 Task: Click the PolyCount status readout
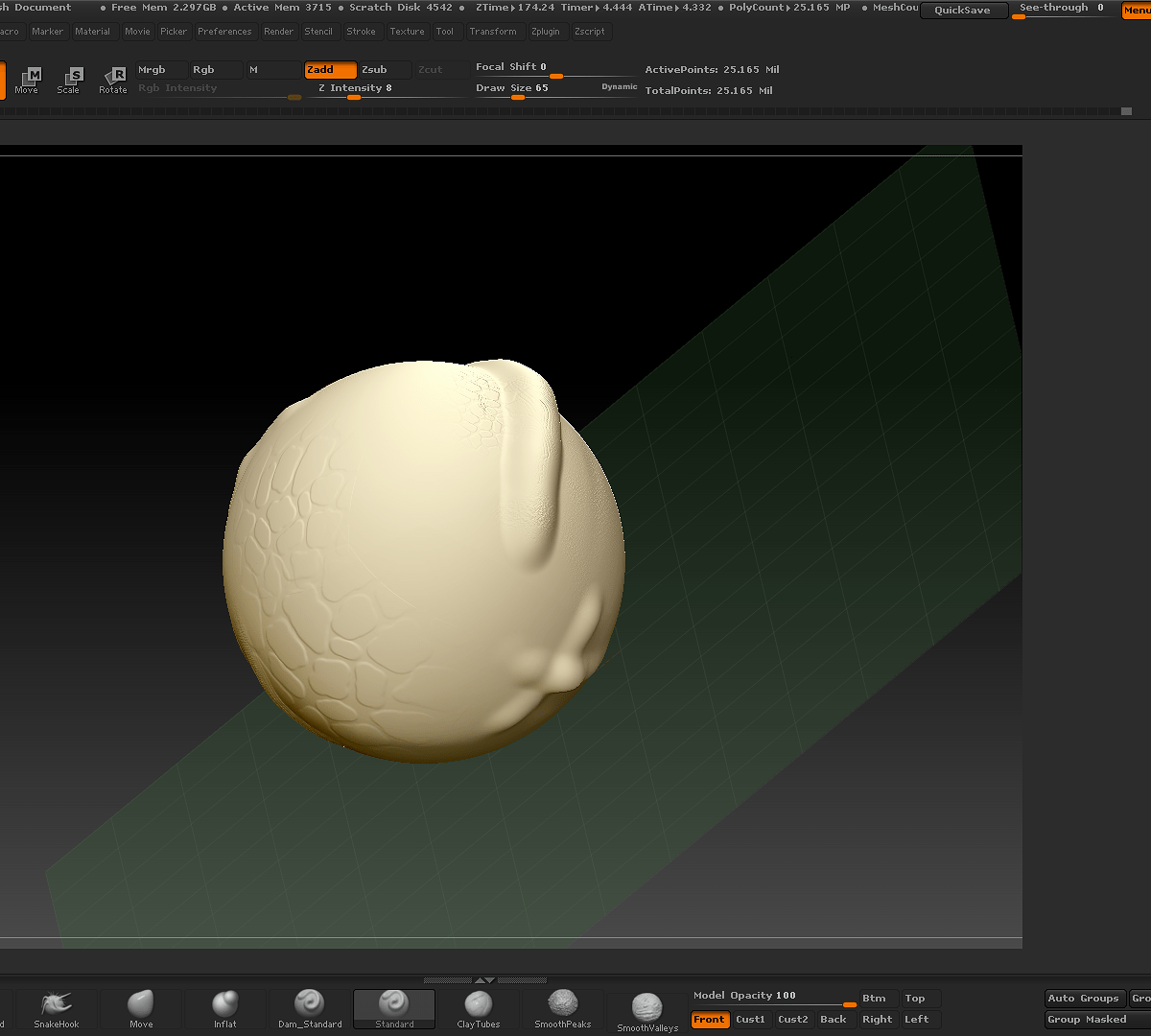pos(789,8)
